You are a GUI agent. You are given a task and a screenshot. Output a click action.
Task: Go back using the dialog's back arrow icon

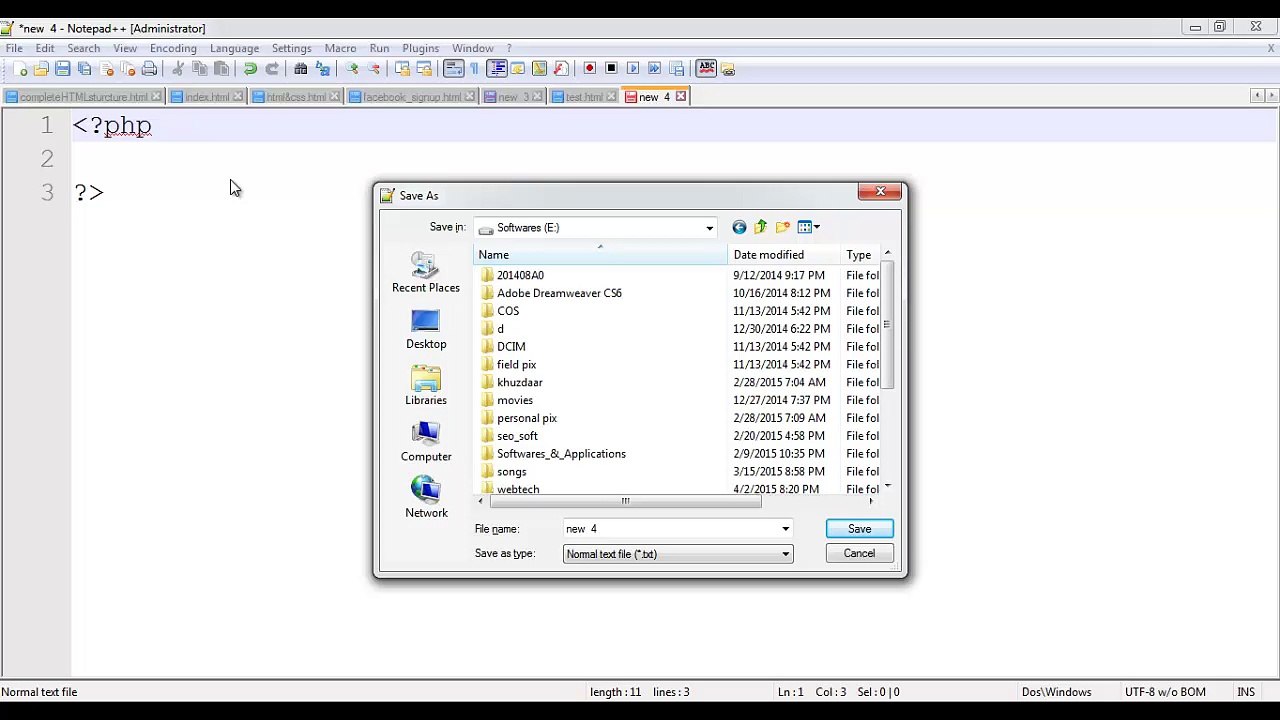[x=739, y=228]
